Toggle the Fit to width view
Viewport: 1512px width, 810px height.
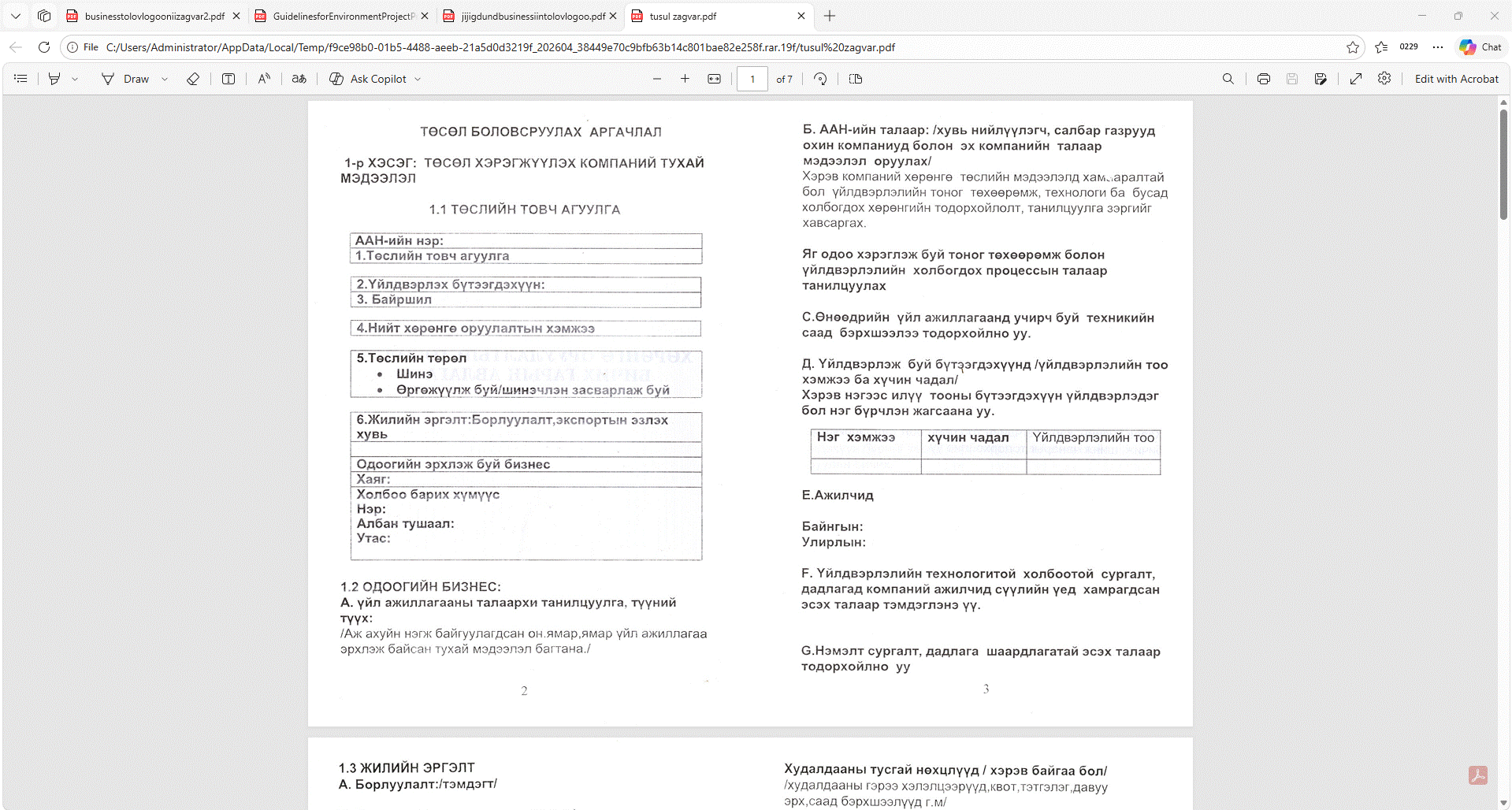click(715, 79)
